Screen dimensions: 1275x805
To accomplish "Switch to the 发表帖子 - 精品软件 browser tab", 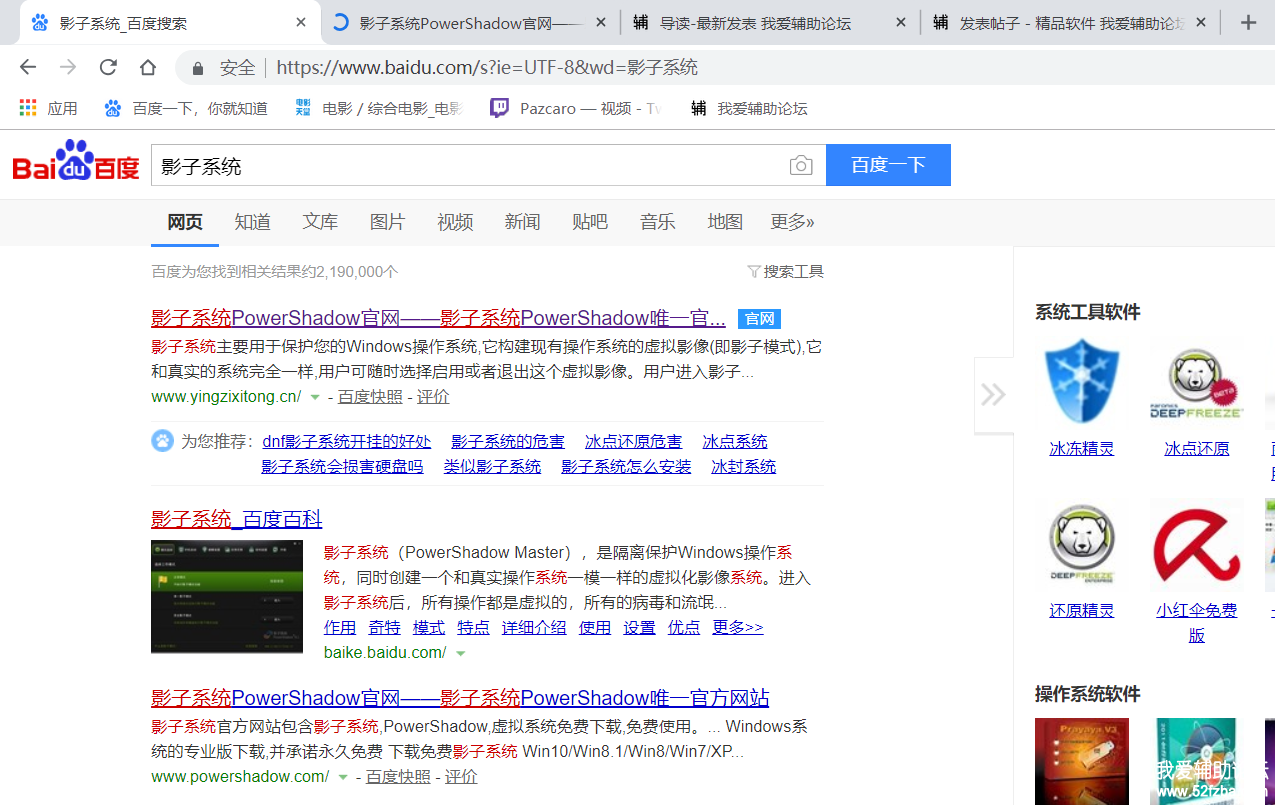I will 1070,23.
